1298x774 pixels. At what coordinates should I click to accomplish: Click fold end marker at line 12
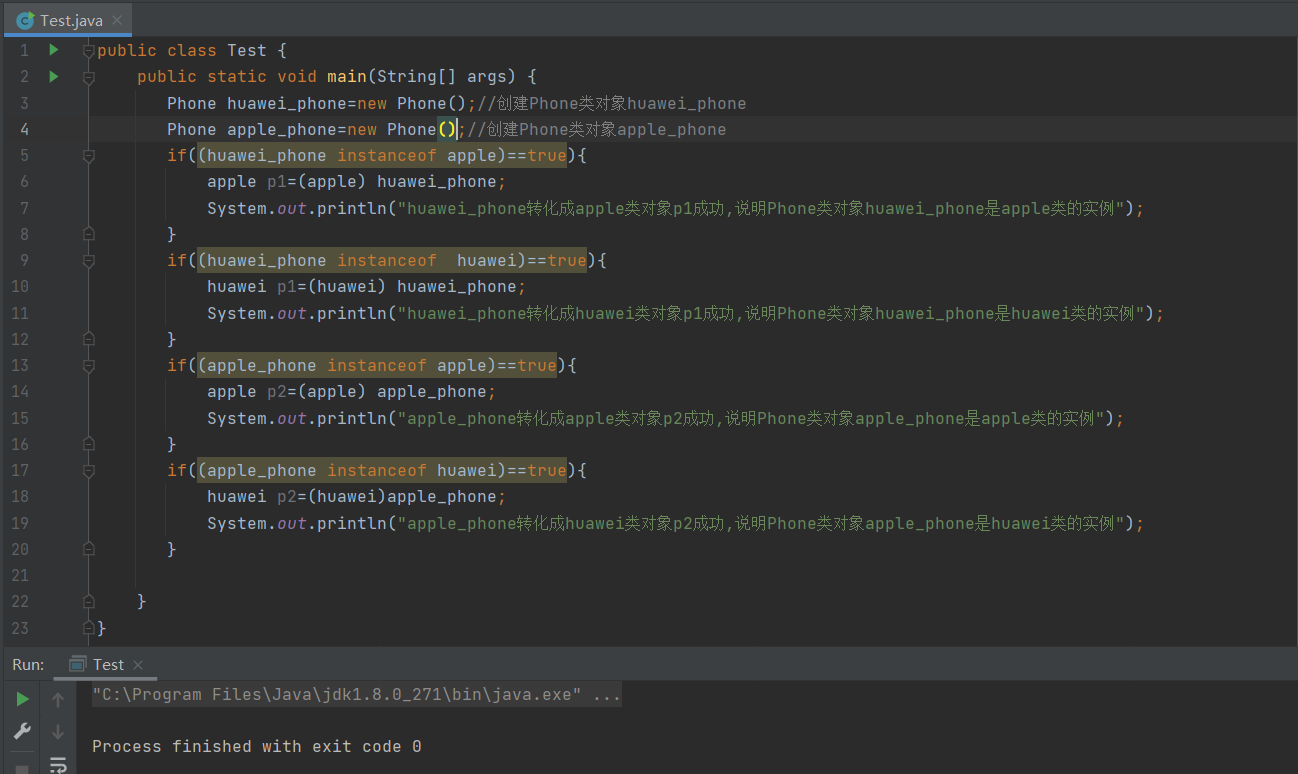tap(89, 339)
